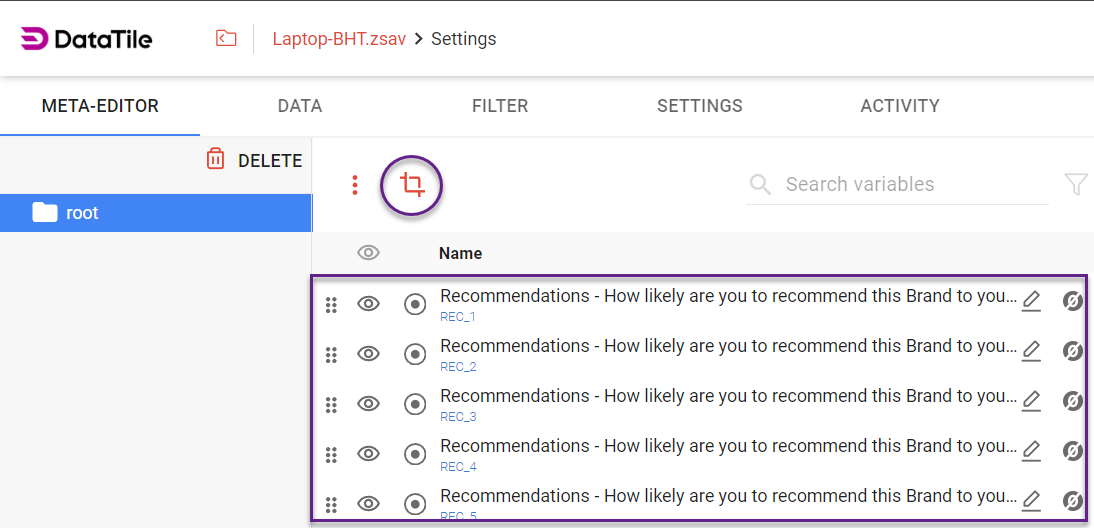Toggle the header eye visibility column icon
This screenshot has width=1094, height=528.
[369, 253]
